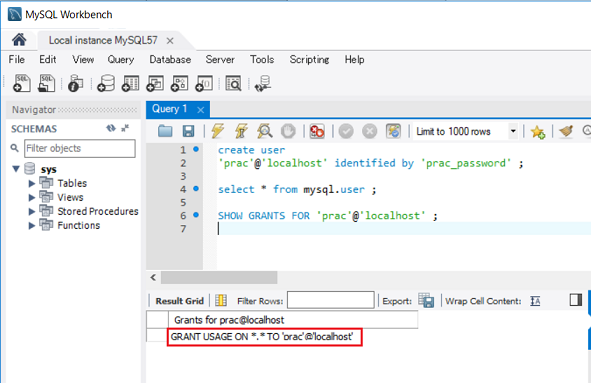Close the Query 1 tab
Screen dimensions: 591x383
pyautogui.click(x=201, y=110)
